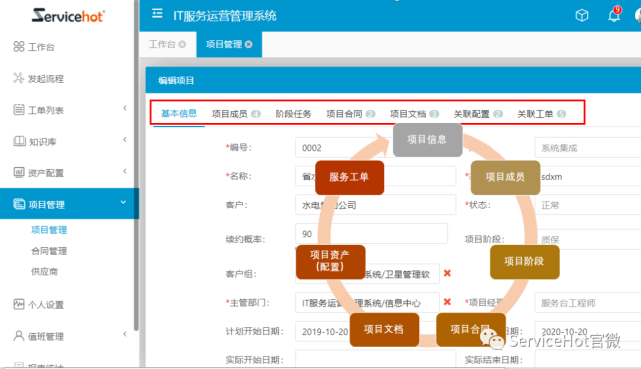The image size is (641, 369).
Task: Close the 项目管理 tab
Action: (249, 45)
